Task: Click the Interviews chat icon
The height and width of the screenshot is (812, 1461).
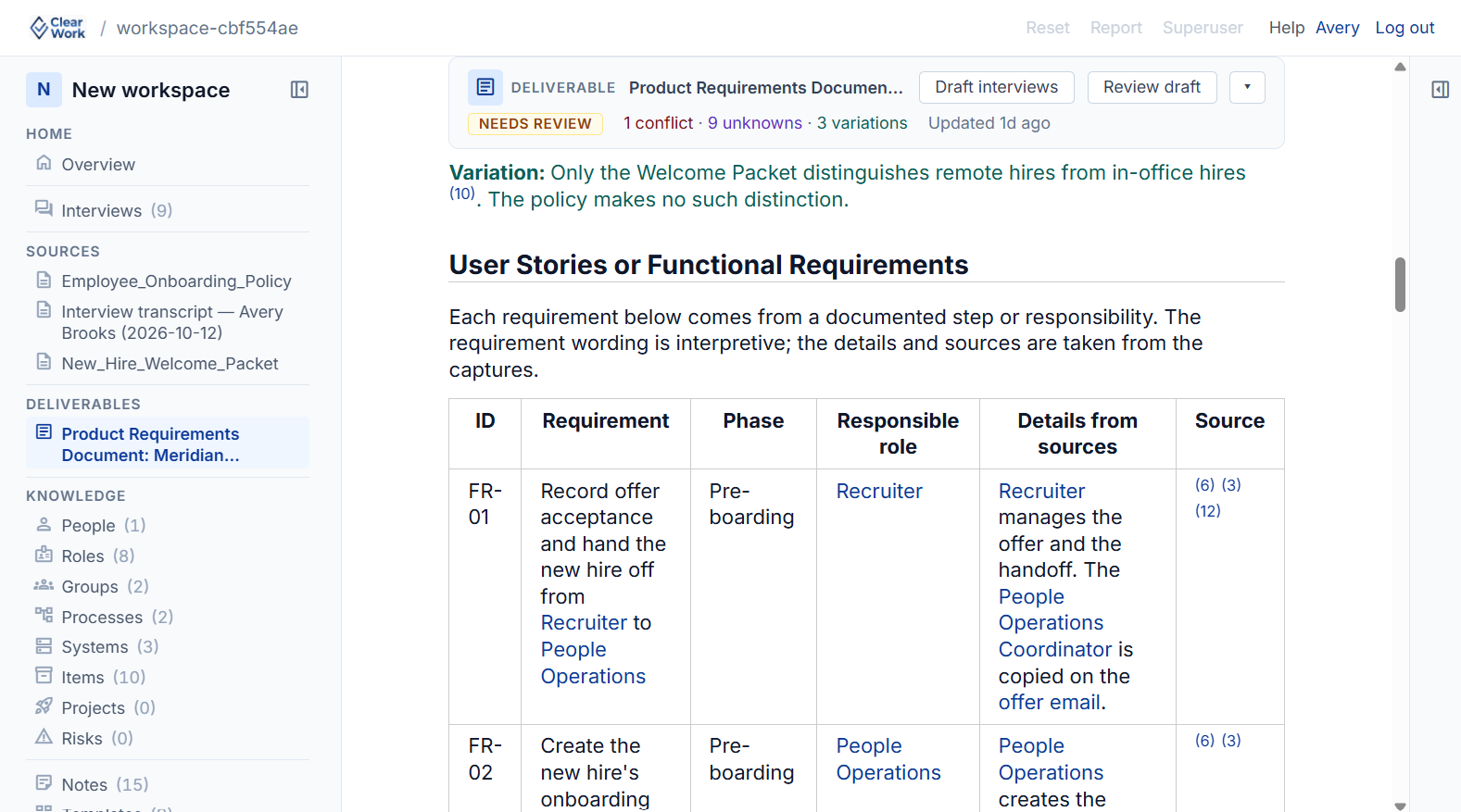Action: pos(44,209)
